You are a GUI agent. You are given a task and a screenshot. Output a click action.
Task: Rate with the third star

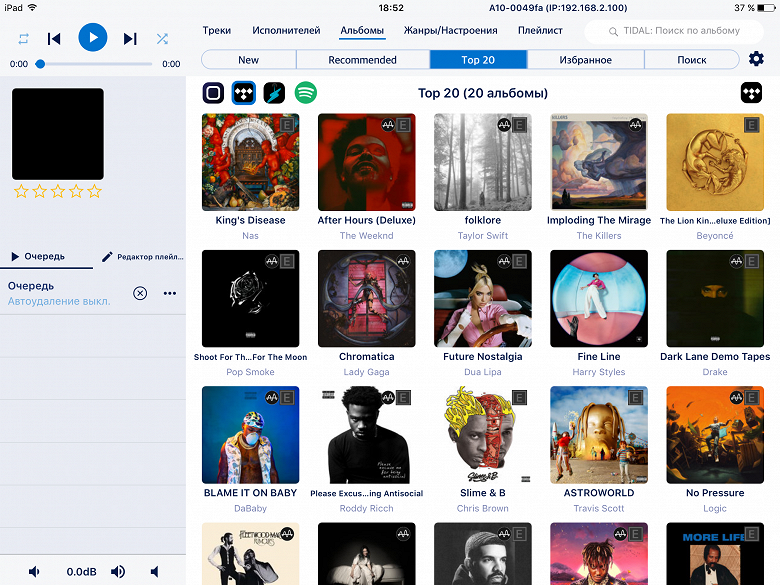(x=58, y=192)
